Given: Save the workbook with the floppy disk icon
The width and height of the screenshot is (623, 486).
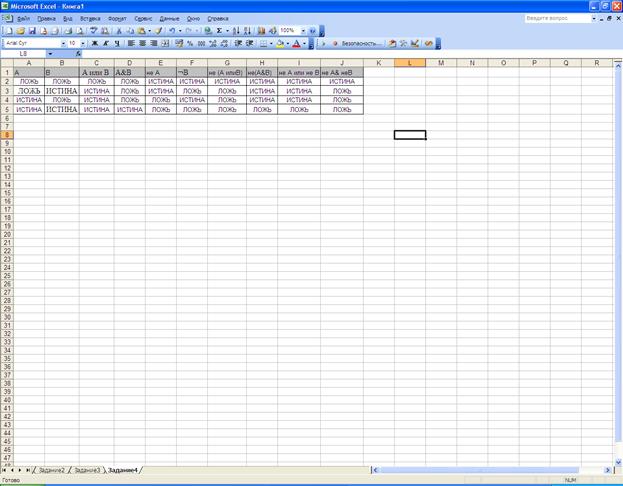Looking at the screenshot, I should pyautogui.click(x=32, y=31).
